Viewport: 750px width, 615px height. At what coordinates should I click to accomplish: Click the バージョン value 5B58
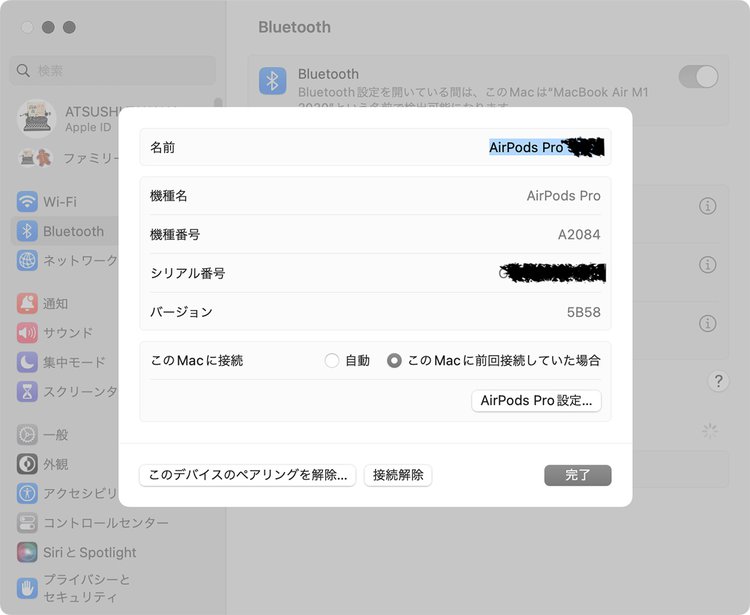[x=584, y=312]
